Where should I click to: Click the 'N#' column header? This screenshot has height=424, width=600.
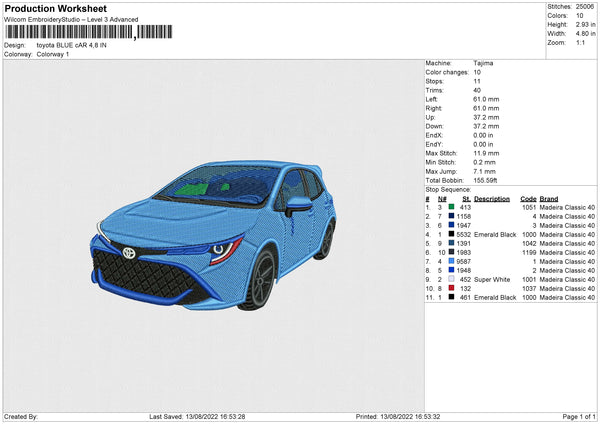coord(442,199)
